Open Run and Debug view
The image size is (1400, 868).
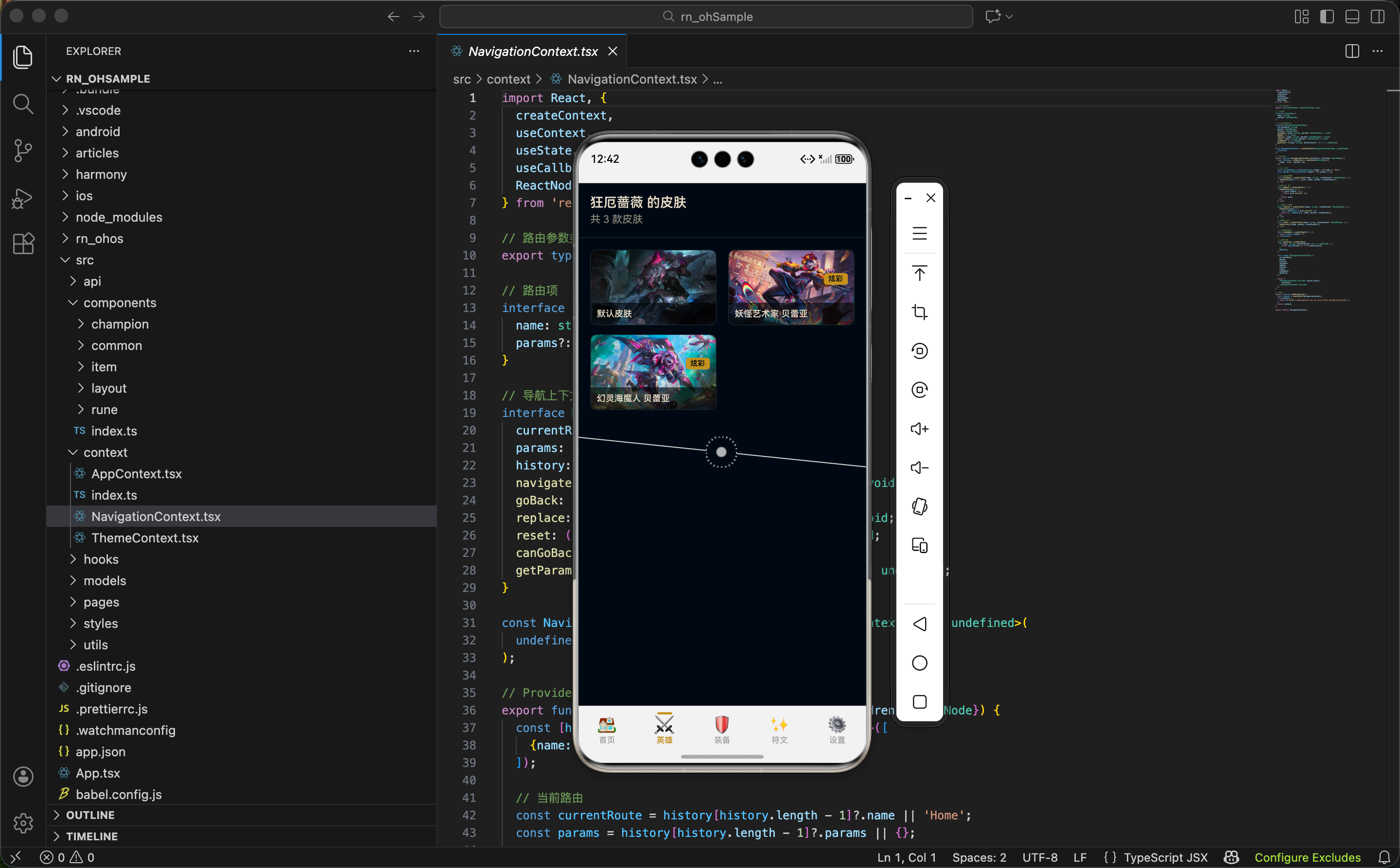pyautogui.click(x=22, y=198)
